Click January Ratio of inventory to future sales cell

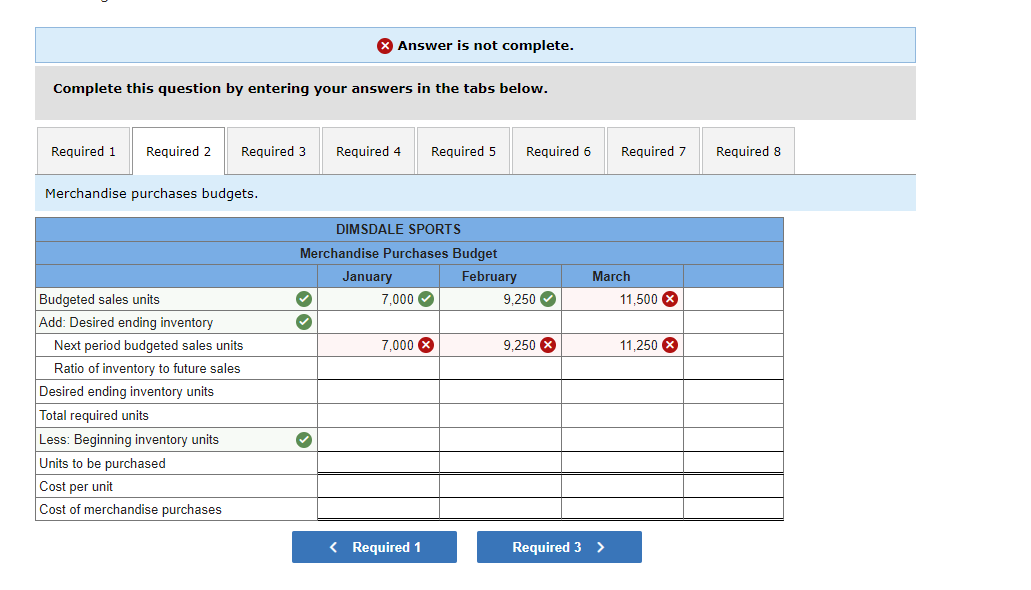click(379, 368)
